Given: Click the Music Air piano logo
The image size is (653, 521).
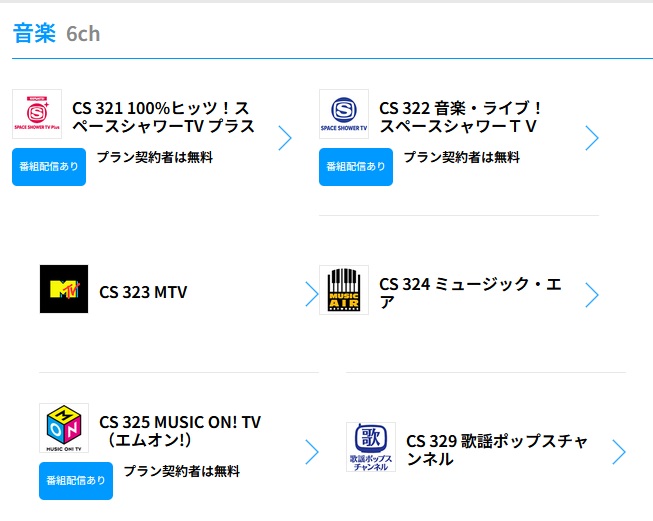Looking at the screenshot, I should click(344, 290).
